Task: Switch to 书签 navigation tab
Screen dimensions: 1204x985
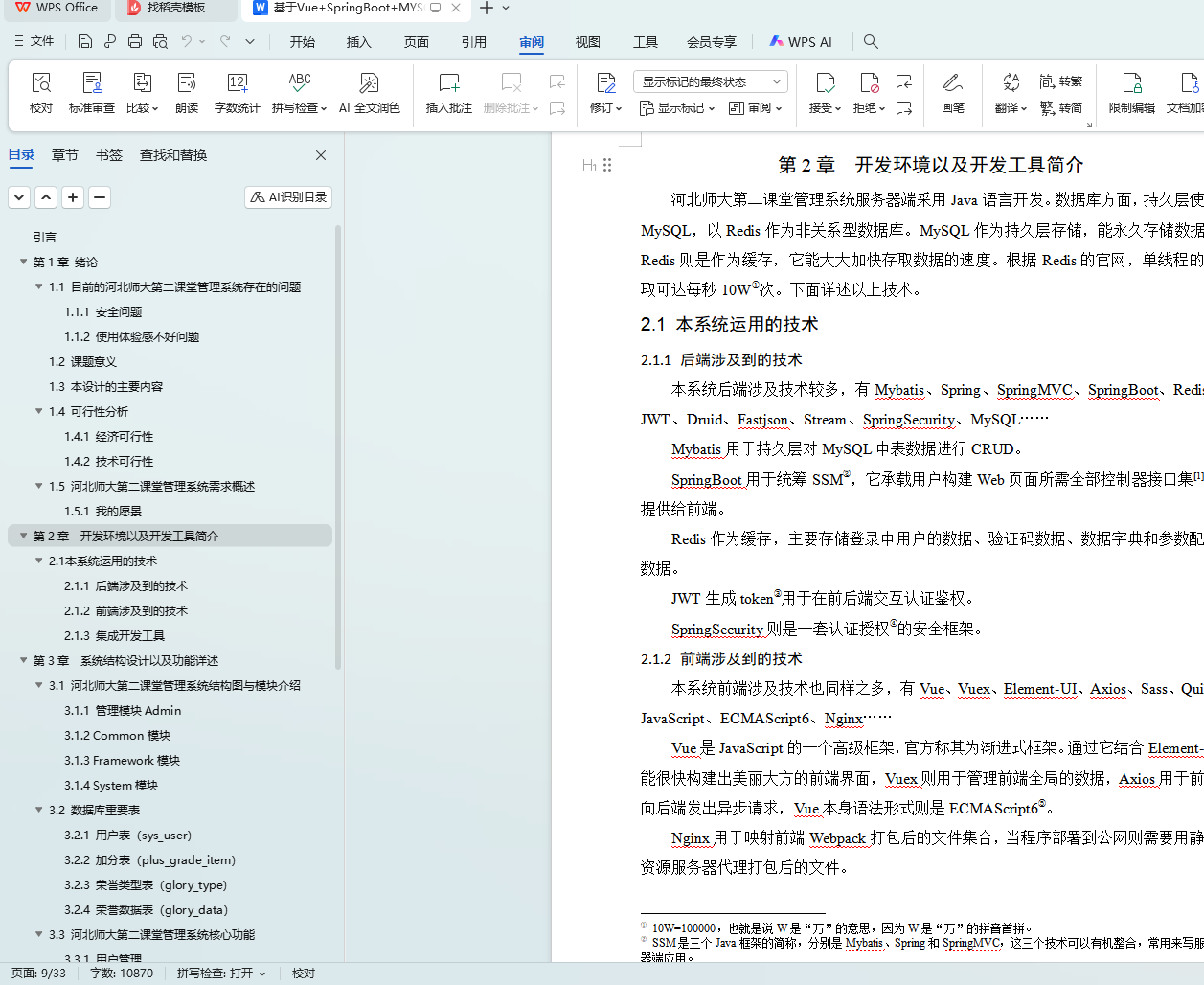Action: 109,155
